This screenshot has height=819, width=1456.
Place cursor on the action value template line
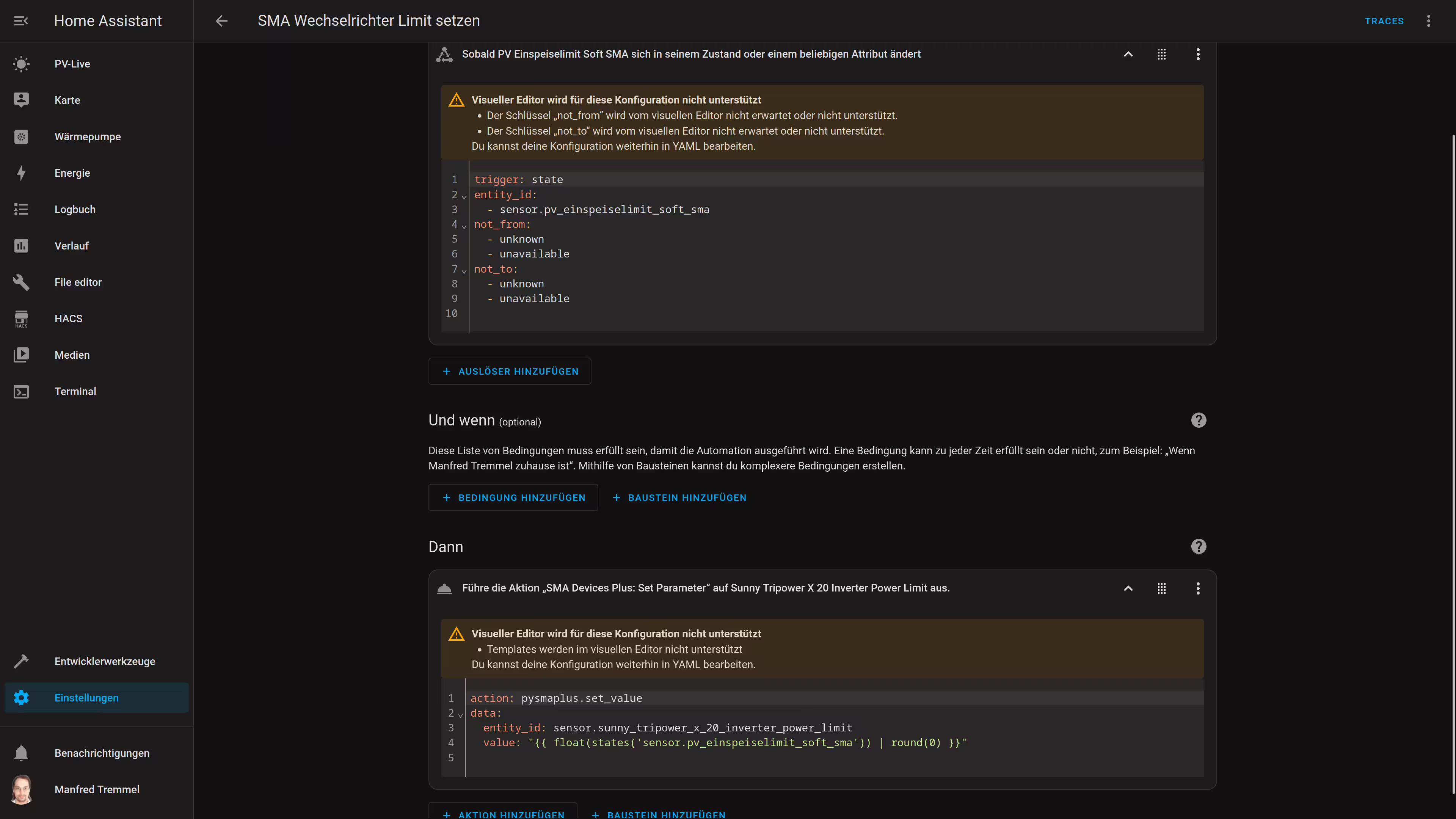[835, 743]
